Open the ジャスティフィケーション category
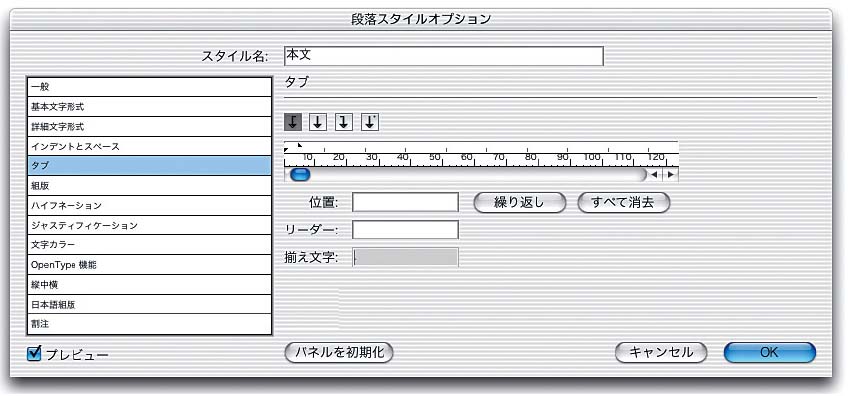Viewport: 849px width, 396px height. coord(149,225)
